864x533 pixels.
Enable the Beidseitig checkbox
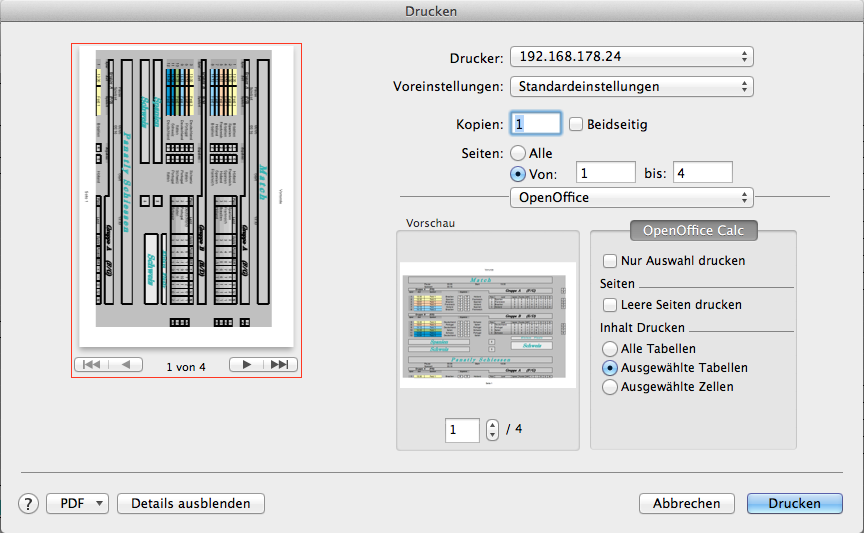tap(576, 124)
